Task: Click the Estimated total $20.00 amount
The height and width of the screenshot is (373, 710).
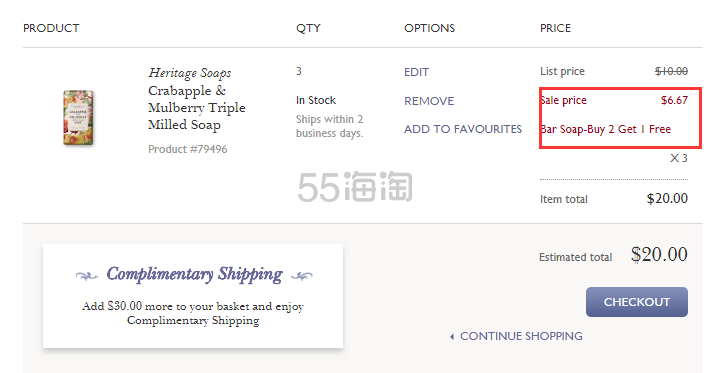Action: (x=659, y=254)
